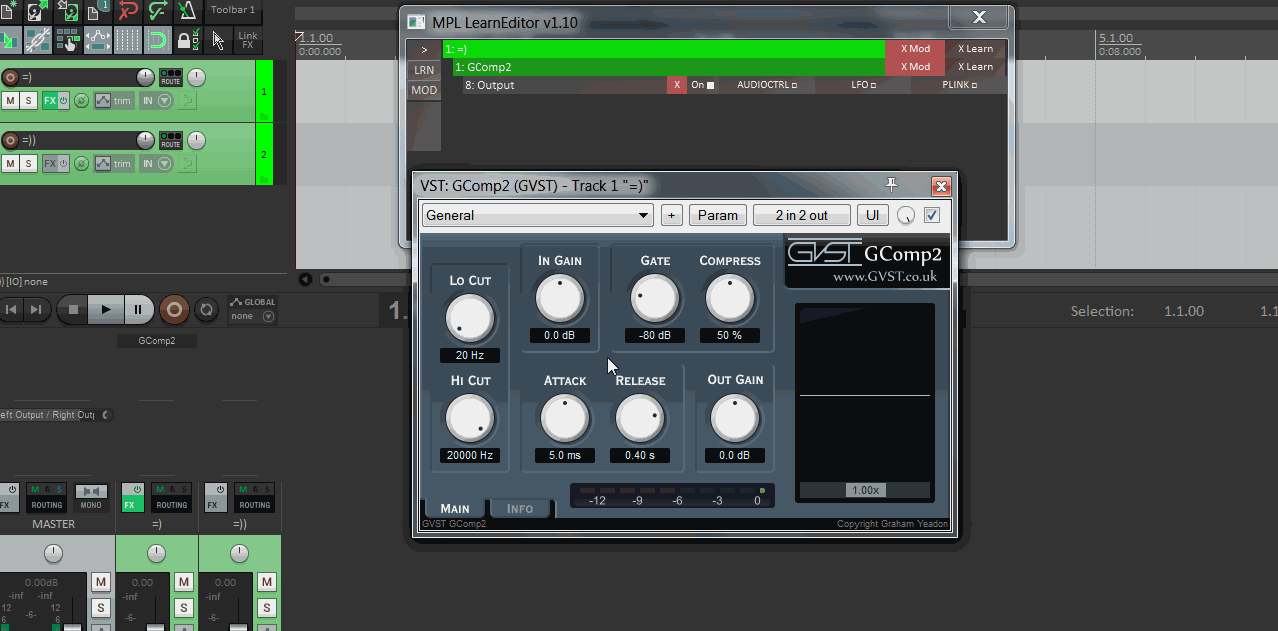Click the transport Pause button
1278x631 pixels.
138,310
